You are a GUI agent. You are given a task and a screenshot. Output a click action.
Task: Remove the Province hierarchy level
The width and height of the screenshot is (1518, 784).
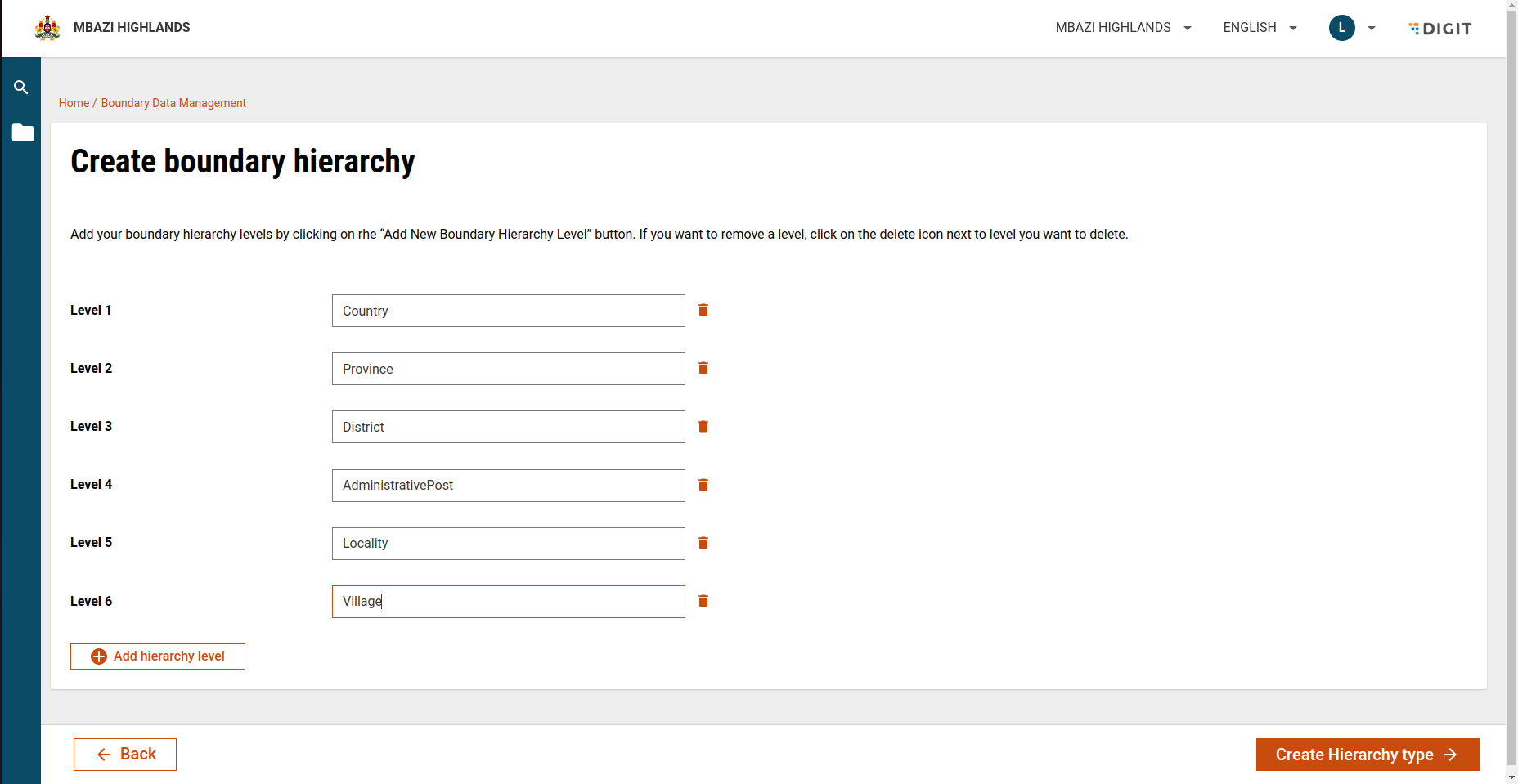click(x=703, y=368)
